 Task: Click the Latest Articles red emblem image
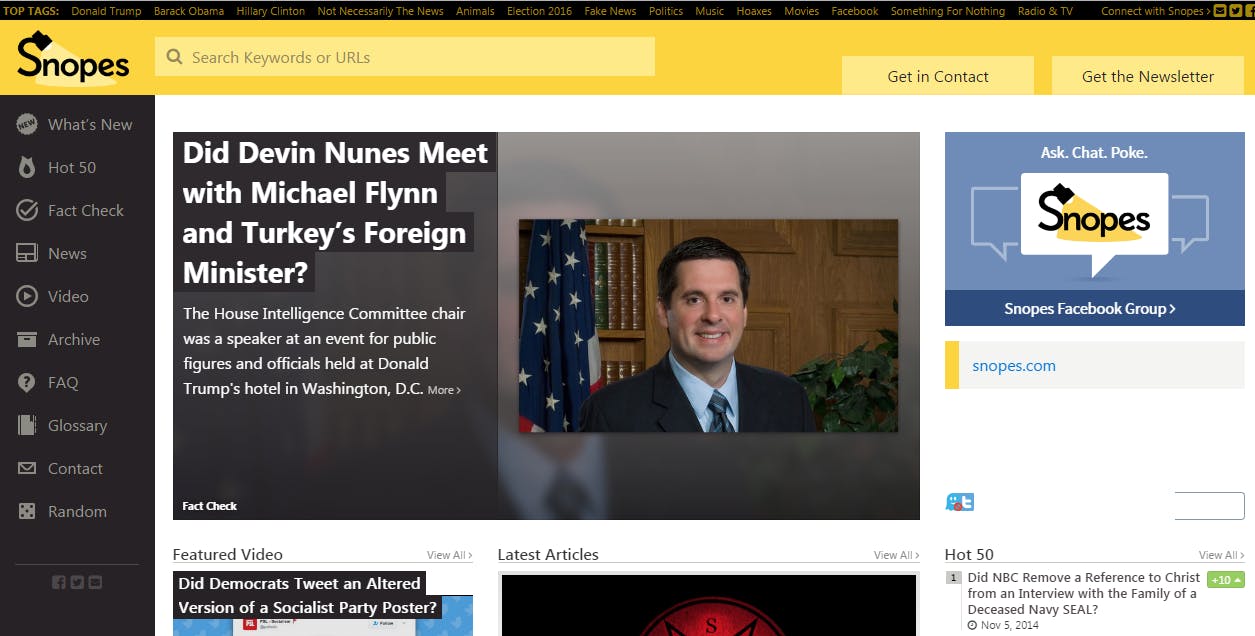[x=708, y=605]
